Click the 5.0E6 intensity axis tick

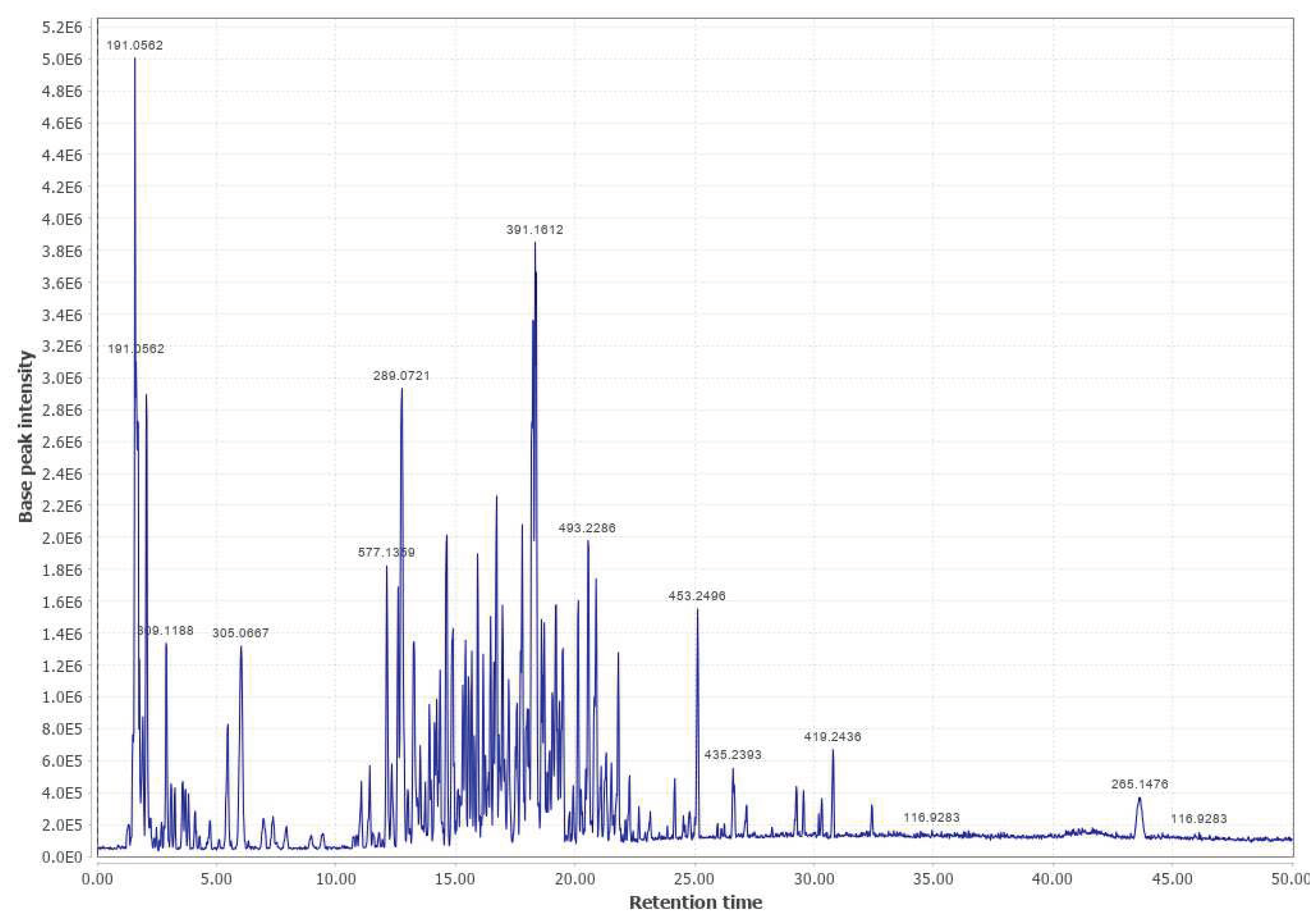pyautogui.click(x=63, y=58)
